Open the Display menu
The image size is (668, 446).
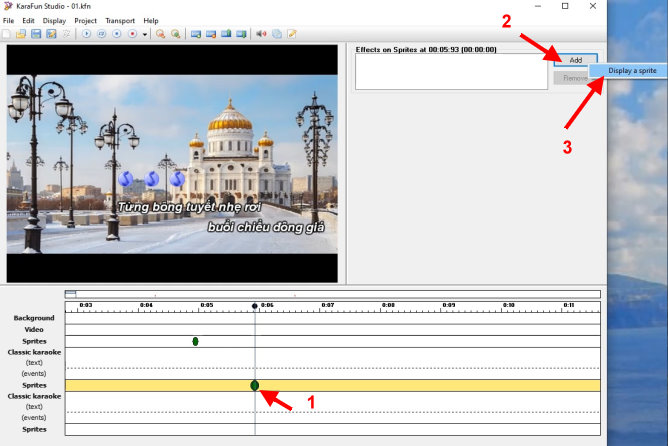click(x=54, y=20)
